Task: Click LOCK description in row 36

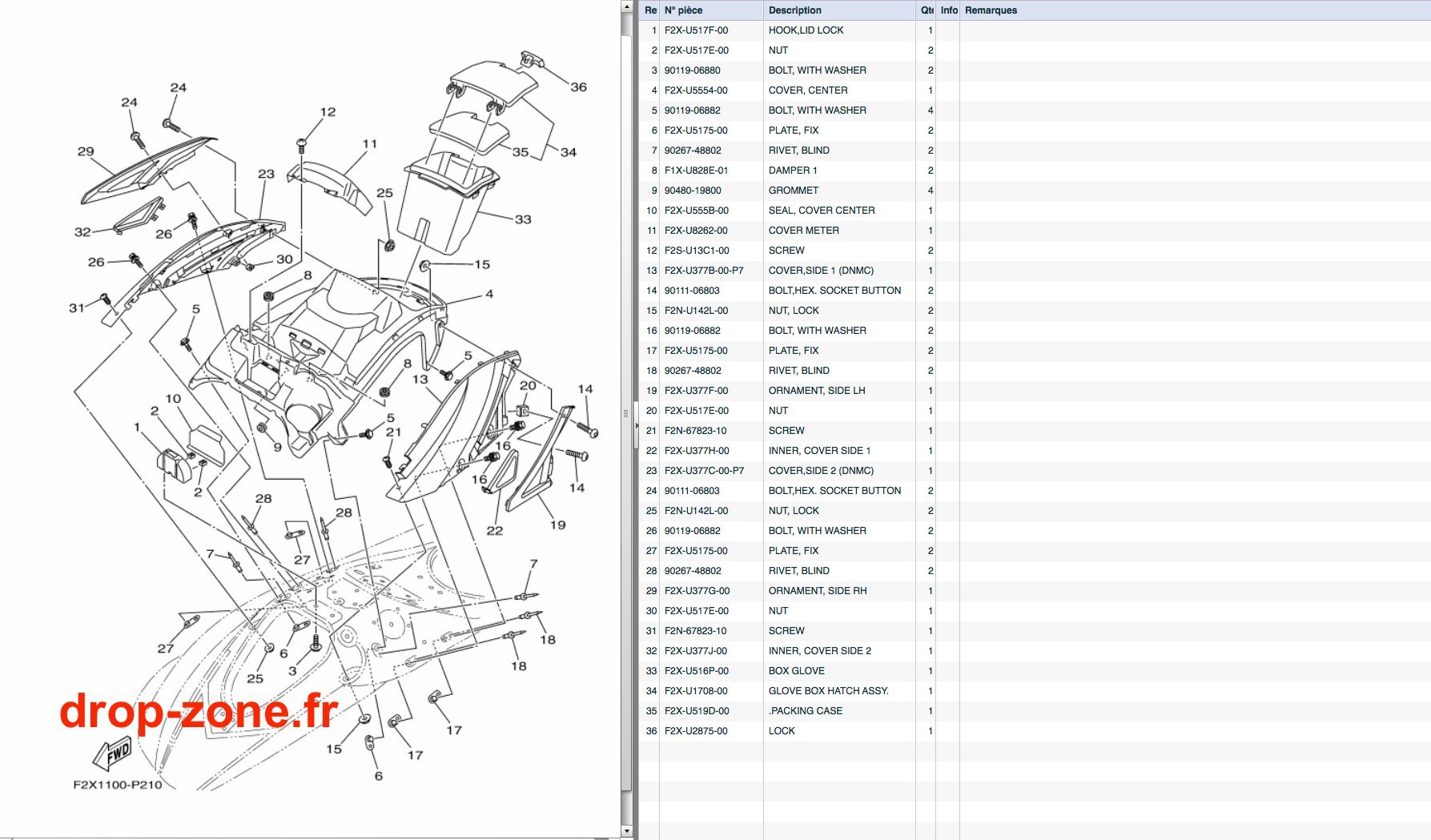Action: click(782, 731)
